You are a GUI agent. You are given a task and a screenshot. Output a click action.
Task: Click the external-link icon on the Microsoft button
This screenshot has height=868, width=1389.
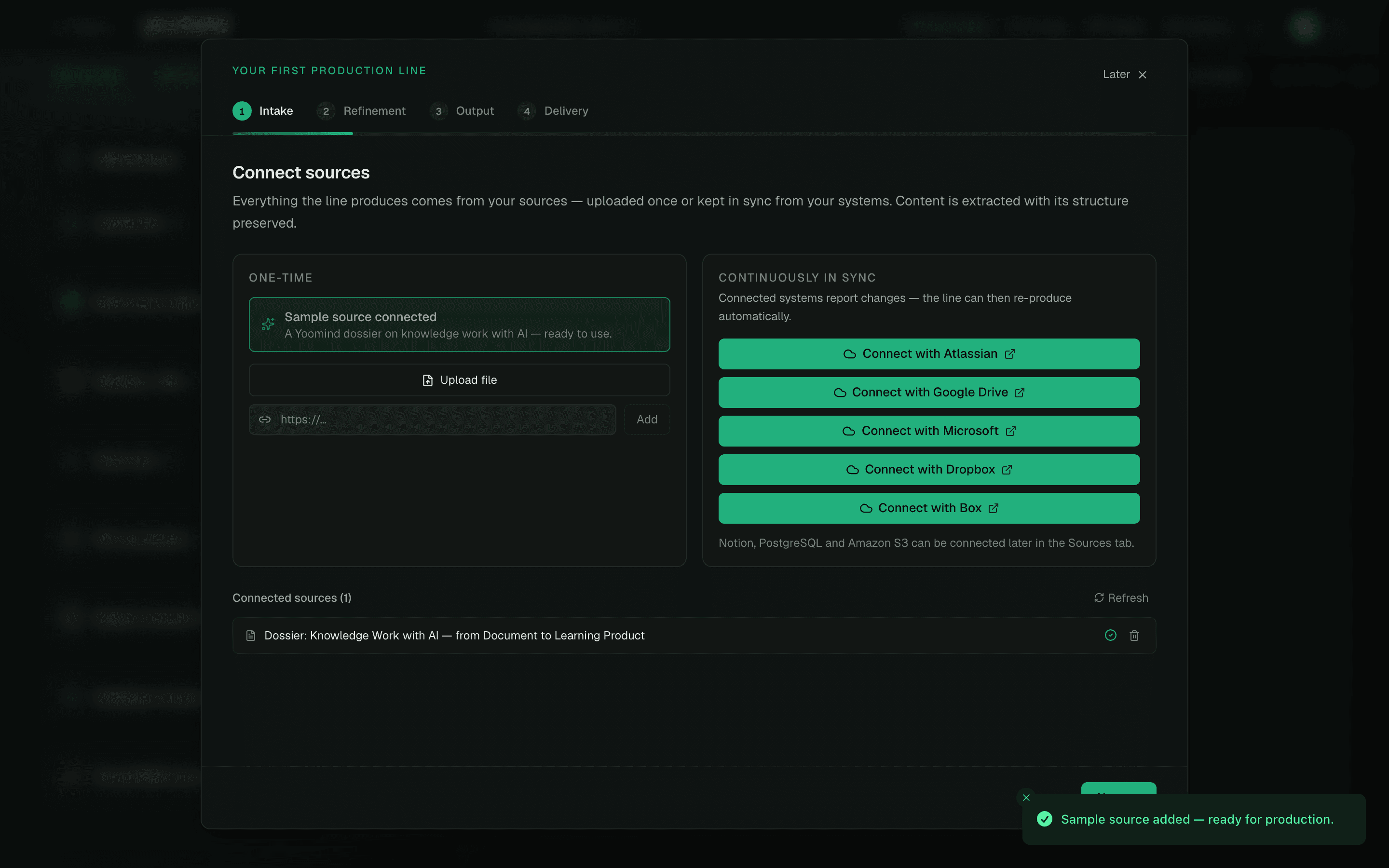click(x=1011, y=431)
